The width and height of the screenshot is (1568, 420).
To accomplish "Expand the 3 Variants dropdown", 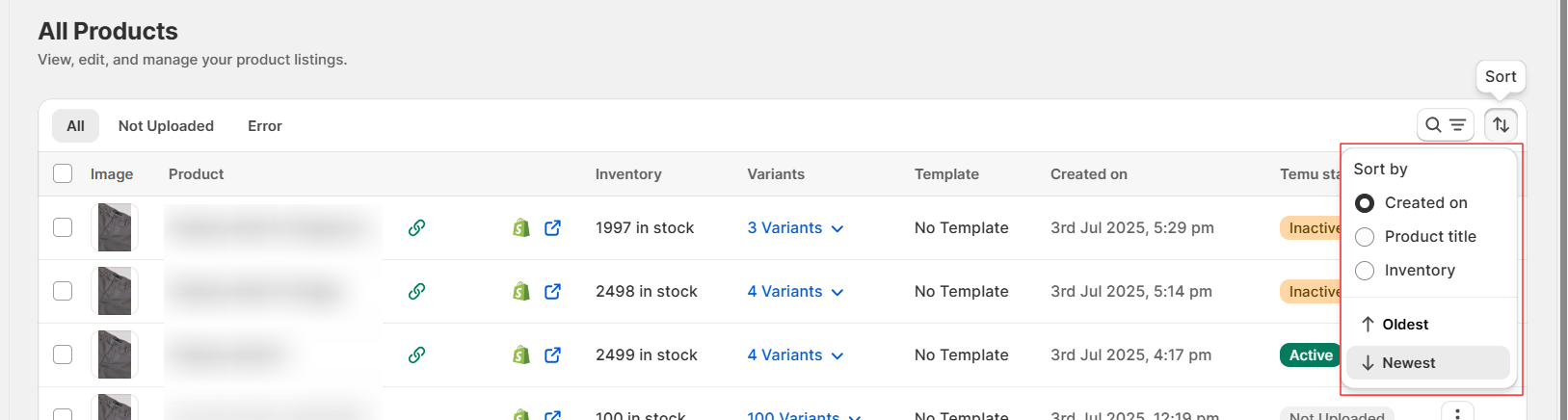I will coord(795,228).
